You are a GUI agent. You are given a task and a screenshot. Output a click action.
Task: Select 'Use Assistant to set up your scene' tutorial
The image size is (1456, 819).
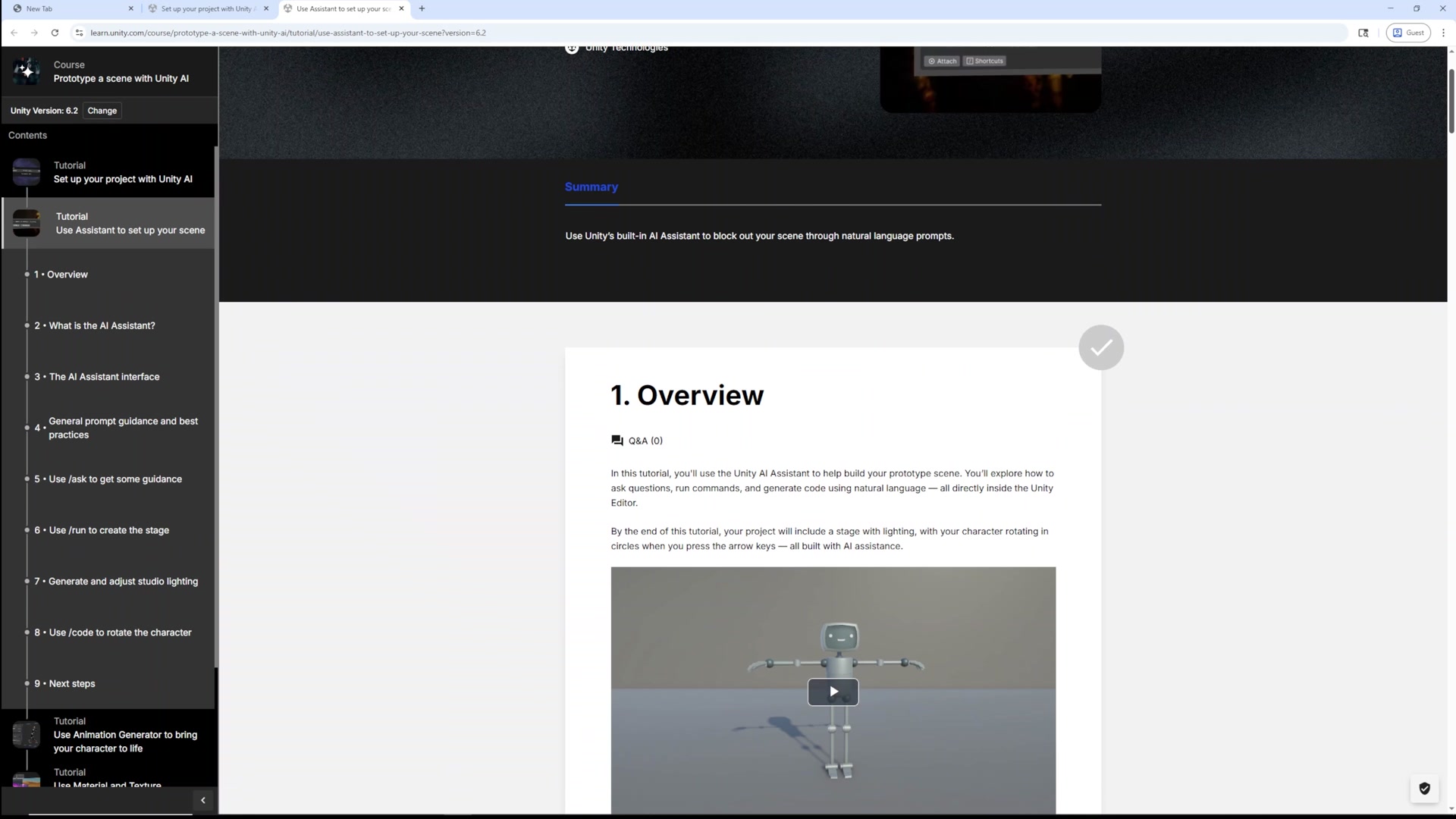[130, 231]
